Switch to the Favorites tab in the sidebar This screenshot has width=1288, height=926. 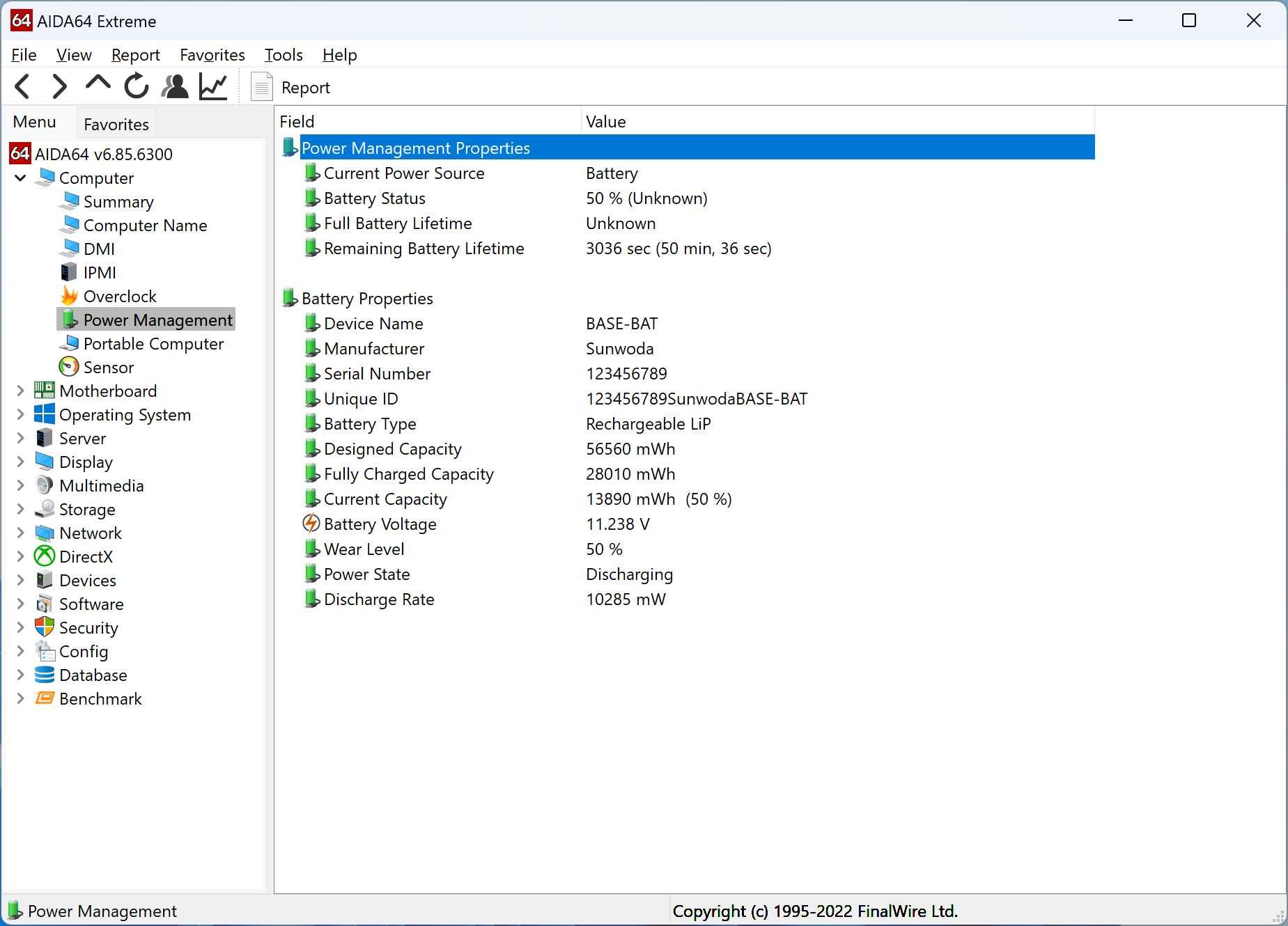pyautogui.click(x=116, y=124)
